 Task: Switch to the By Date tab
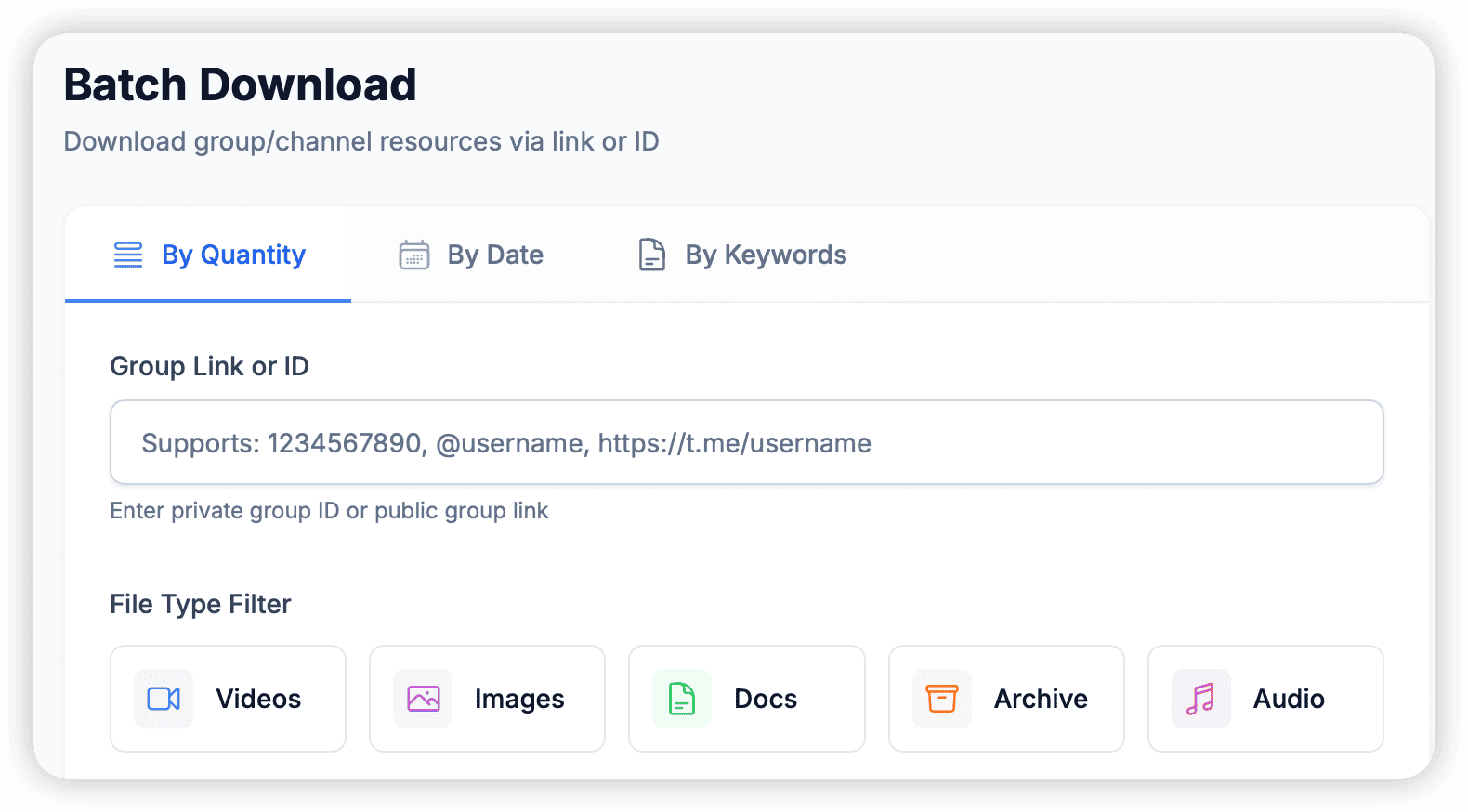[x=494, y=255]
